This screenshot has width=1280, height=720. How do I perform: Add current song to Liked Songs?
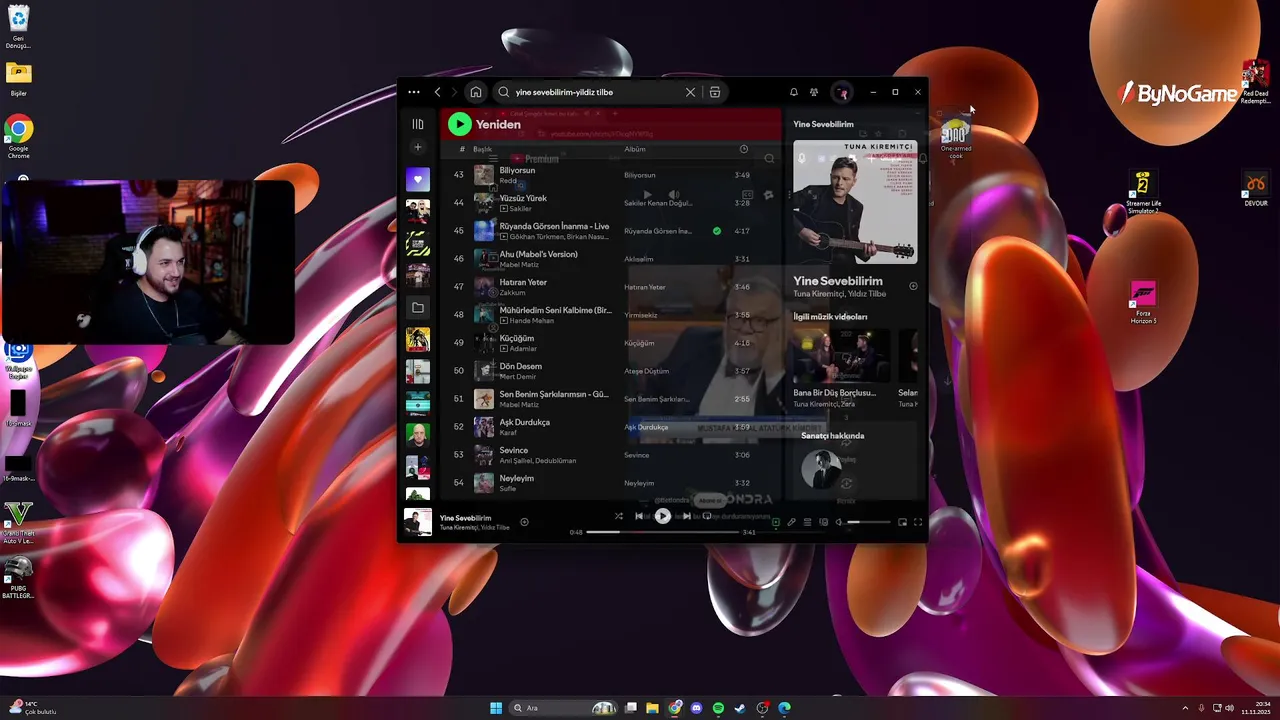point(524,522)
